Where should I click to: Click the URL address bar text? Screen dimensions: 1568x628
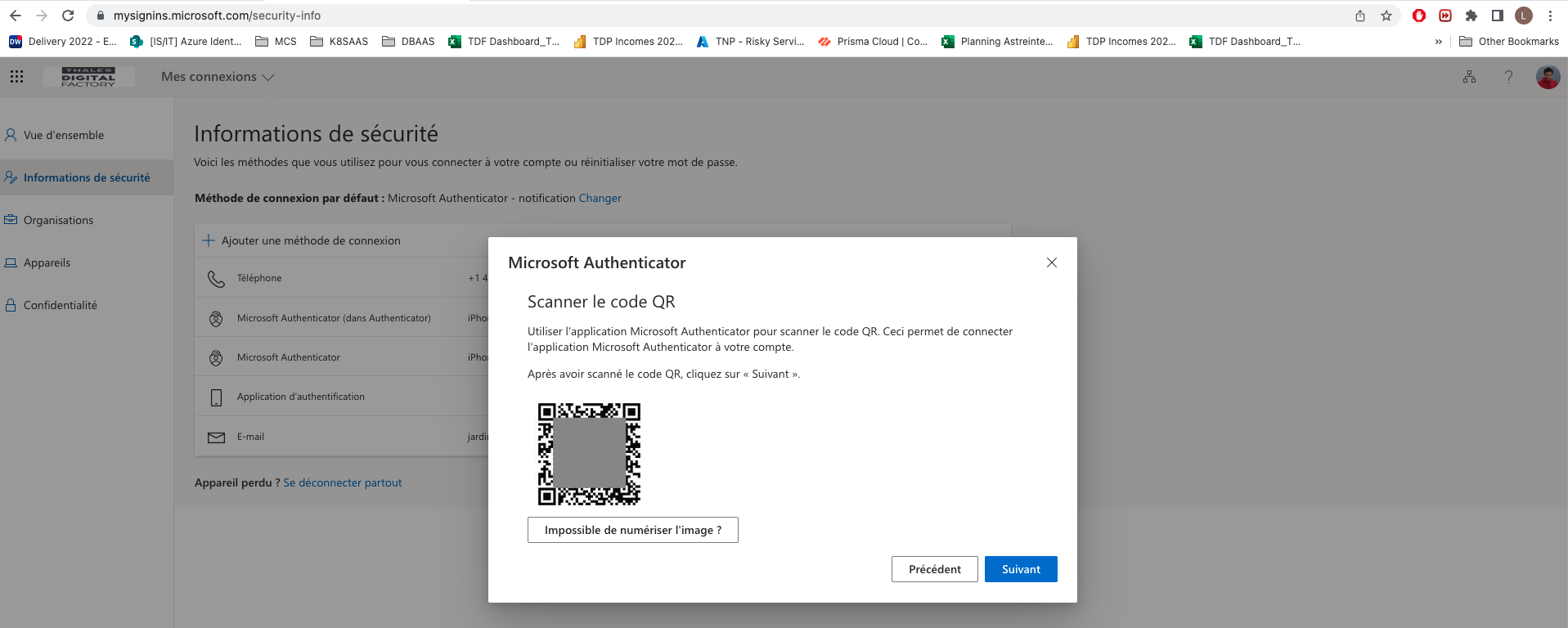click(x=217, y=16)
